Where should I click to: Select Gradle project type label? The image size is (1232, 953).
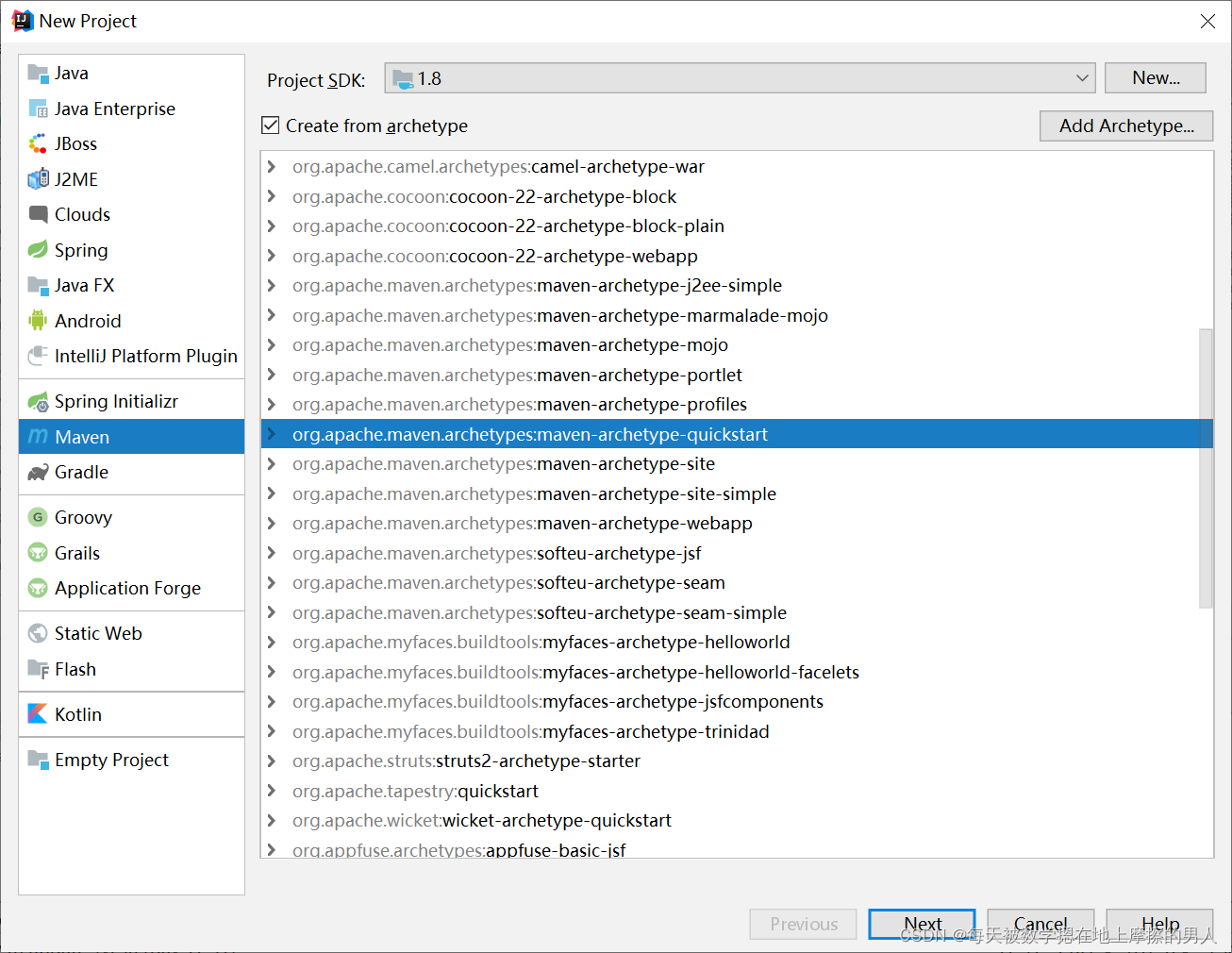pos(81,472)
